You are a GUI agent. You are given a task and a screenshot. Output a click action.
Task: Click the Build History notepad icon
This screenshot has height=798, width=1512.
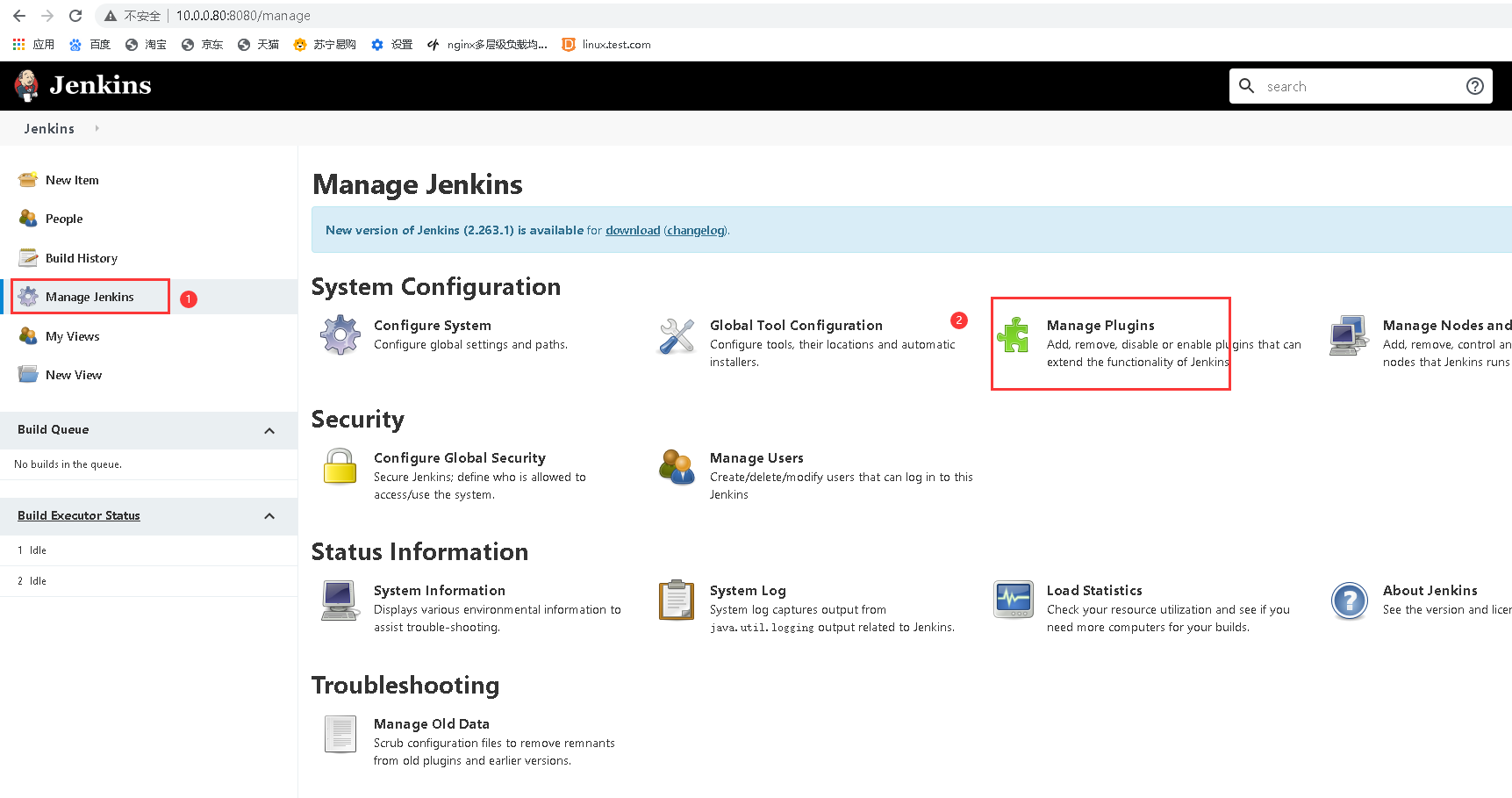click(x=28, y=258)
